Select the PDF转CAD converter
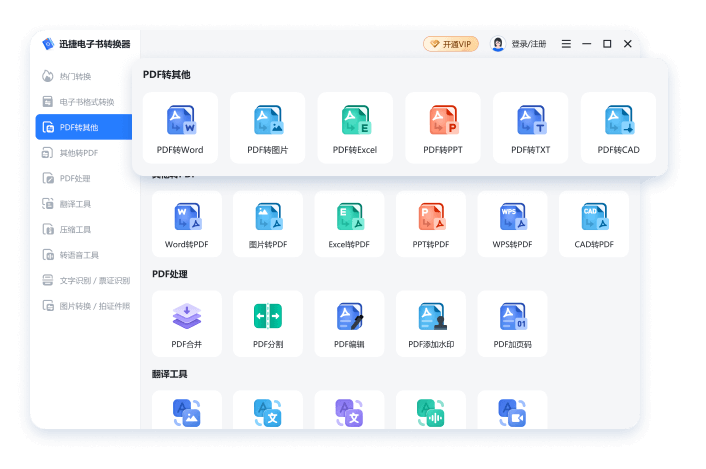This screenshot has height=469, width=706. point(618,128)
